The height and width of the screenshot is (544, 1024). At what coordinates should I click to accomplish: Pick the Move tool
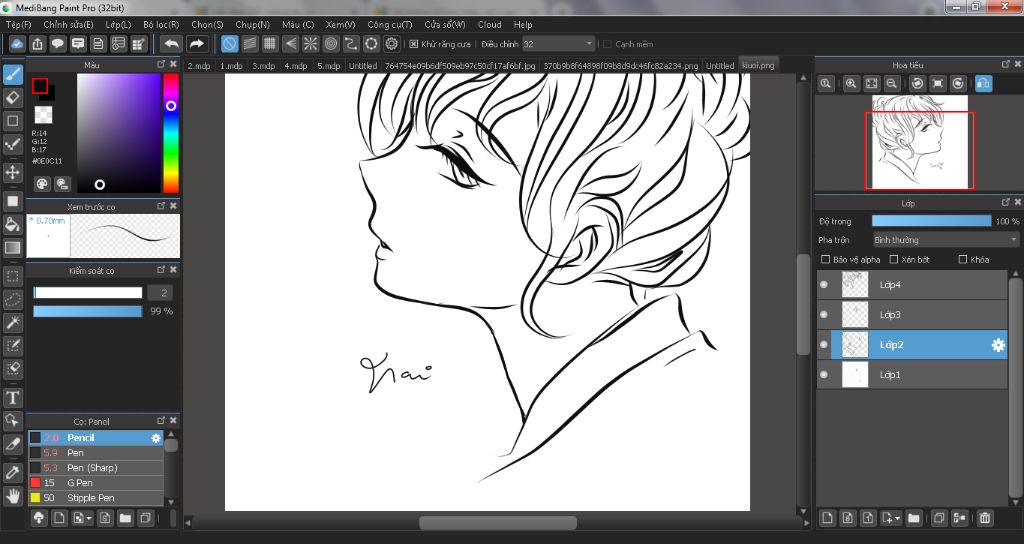coord(12,172)
